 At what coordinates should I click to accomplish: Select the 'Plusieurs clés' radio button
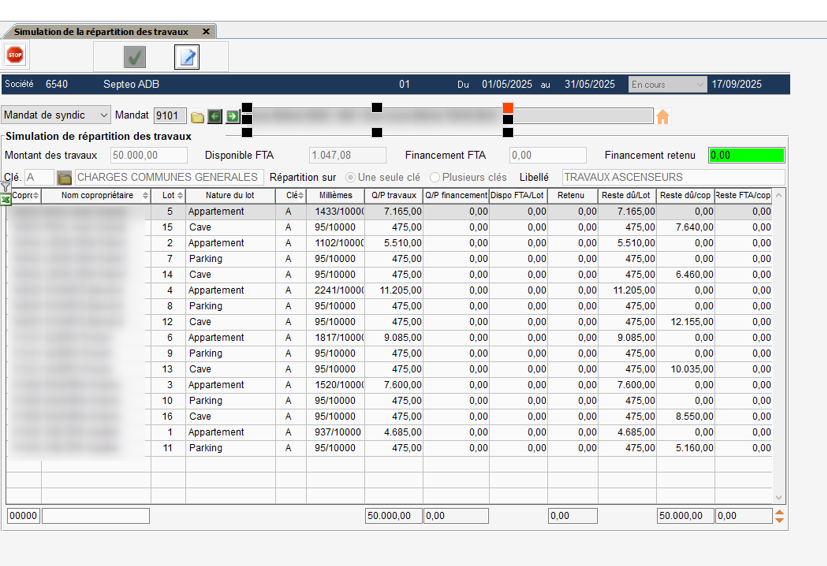pos(434,177)
